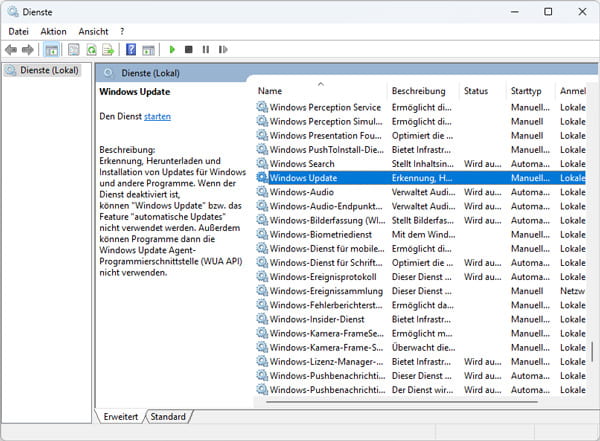The image size is (600, 441).
Task: Click the horizontal scrollbar of services list
Action: [401, 402]
